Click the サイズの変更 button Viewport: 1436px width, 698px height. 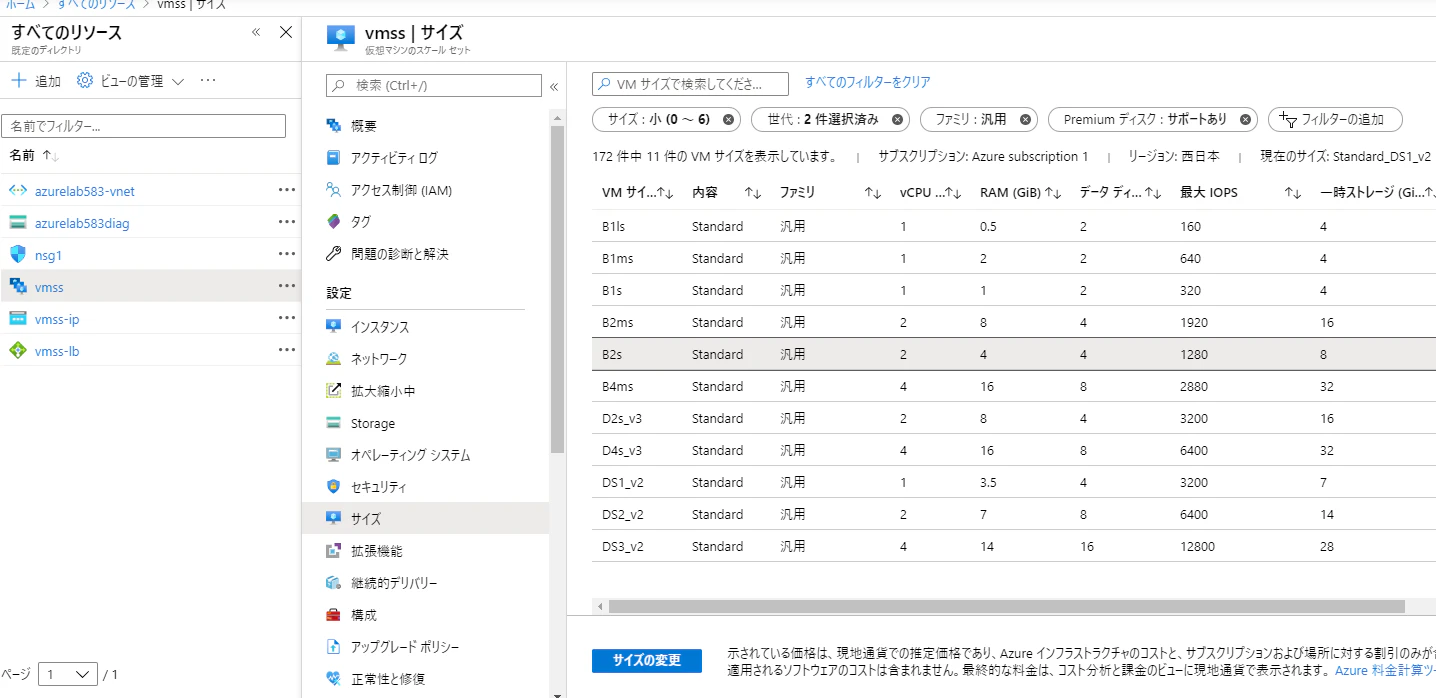[647, 661]
